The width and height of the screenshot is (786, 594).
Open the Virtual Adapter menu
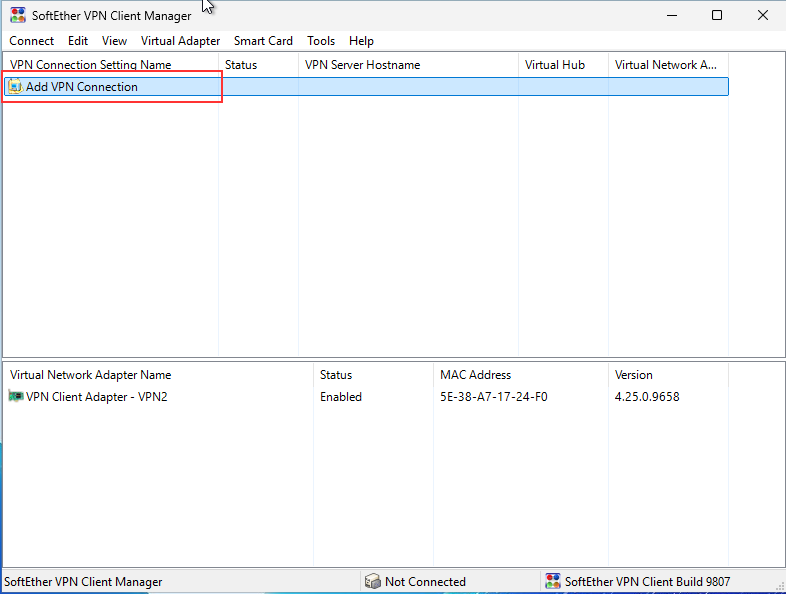pyautogui.click(x=180, y=41)
